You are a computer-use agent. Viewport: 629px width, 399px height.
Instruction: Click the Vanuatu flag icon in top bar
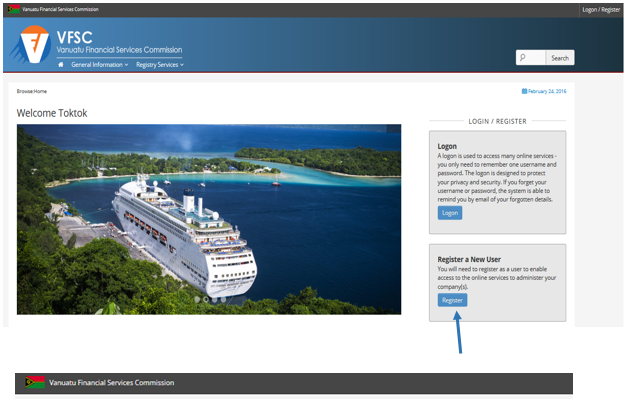click(x=14, y=9)
